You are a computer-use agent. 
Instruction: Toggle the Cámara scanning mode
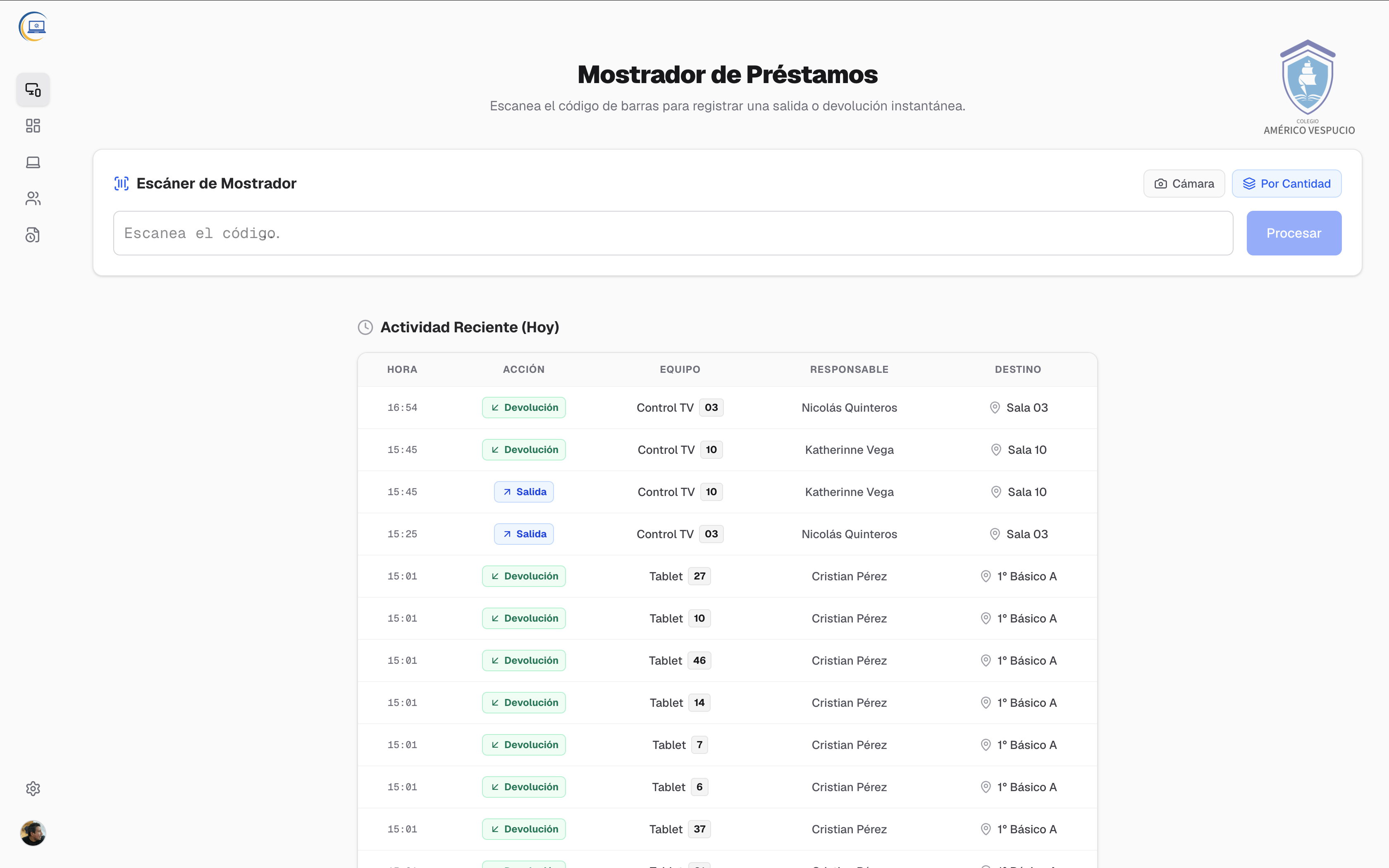[1184, 184]
